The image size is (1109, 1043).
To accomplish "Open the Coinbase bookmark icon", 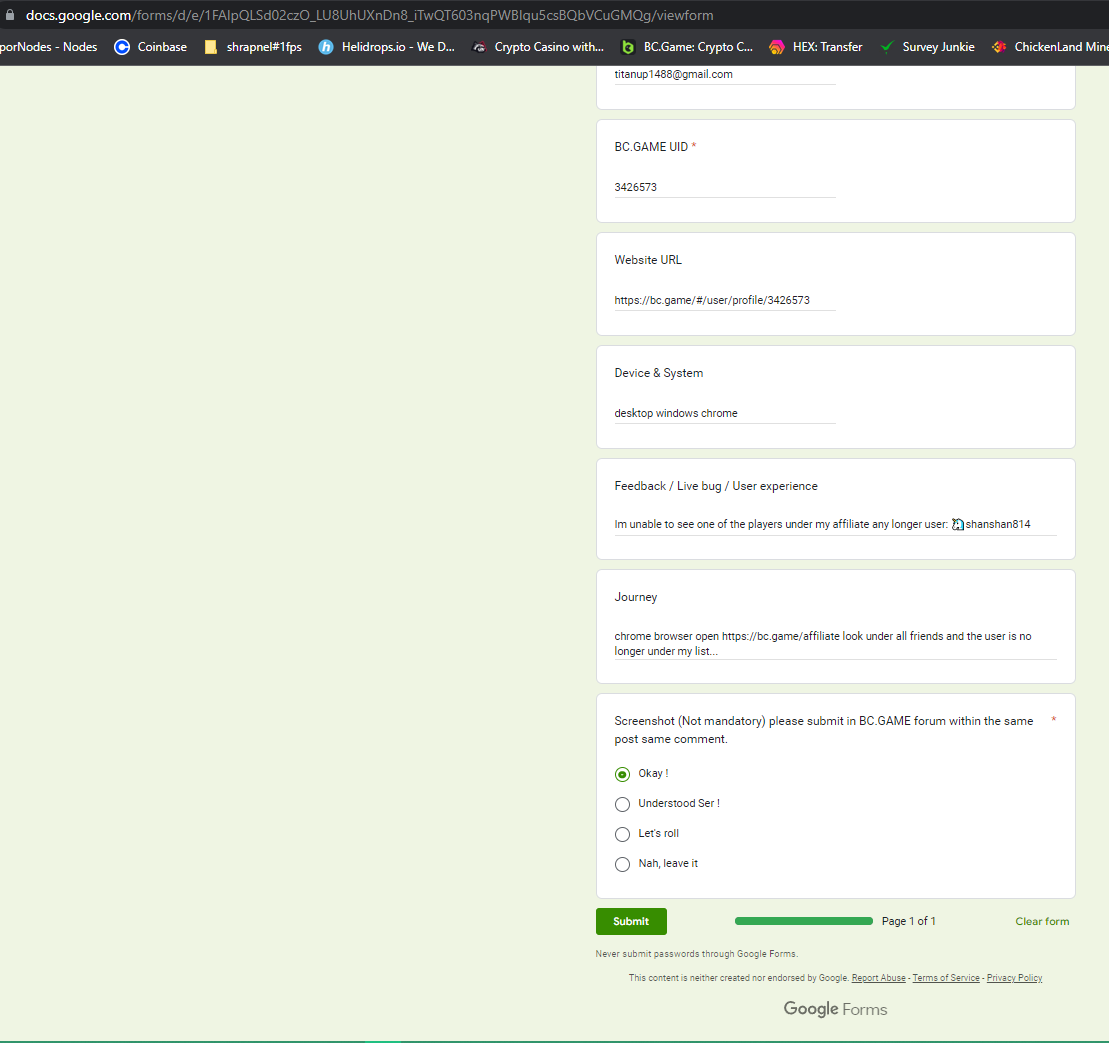I will tap(122, 47).
